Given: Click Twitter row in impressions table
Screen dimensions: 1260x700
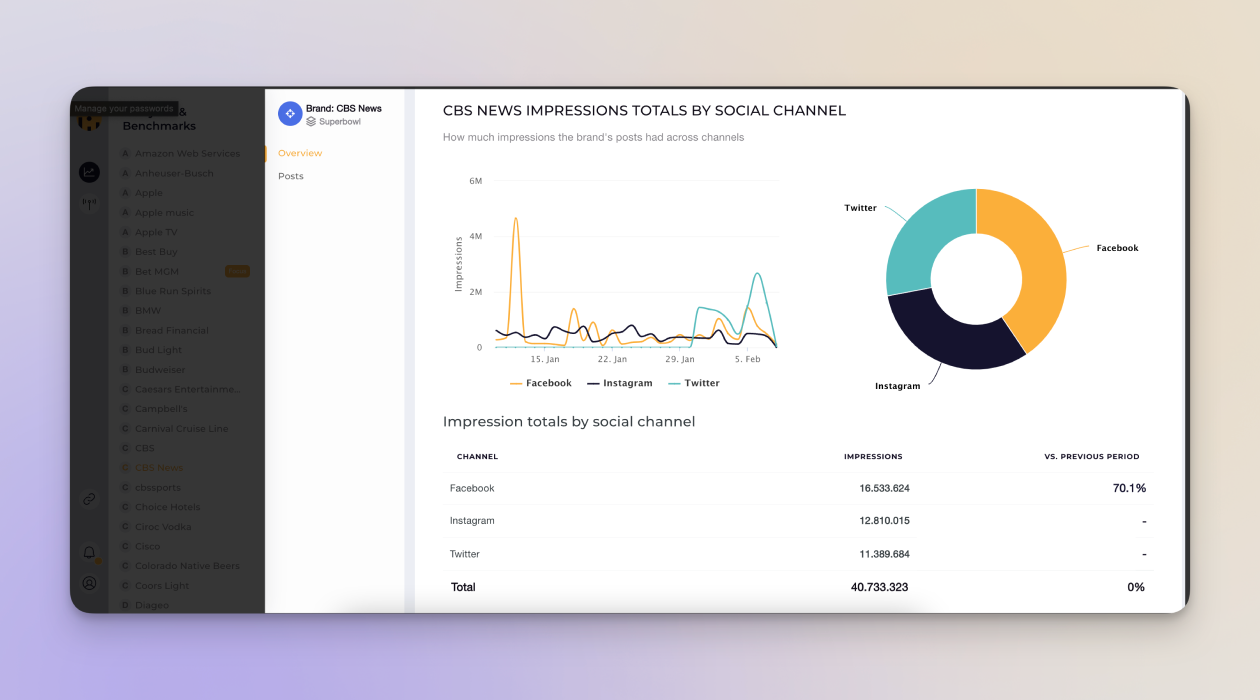Looking at the screenshot, I should click(798, 554).
